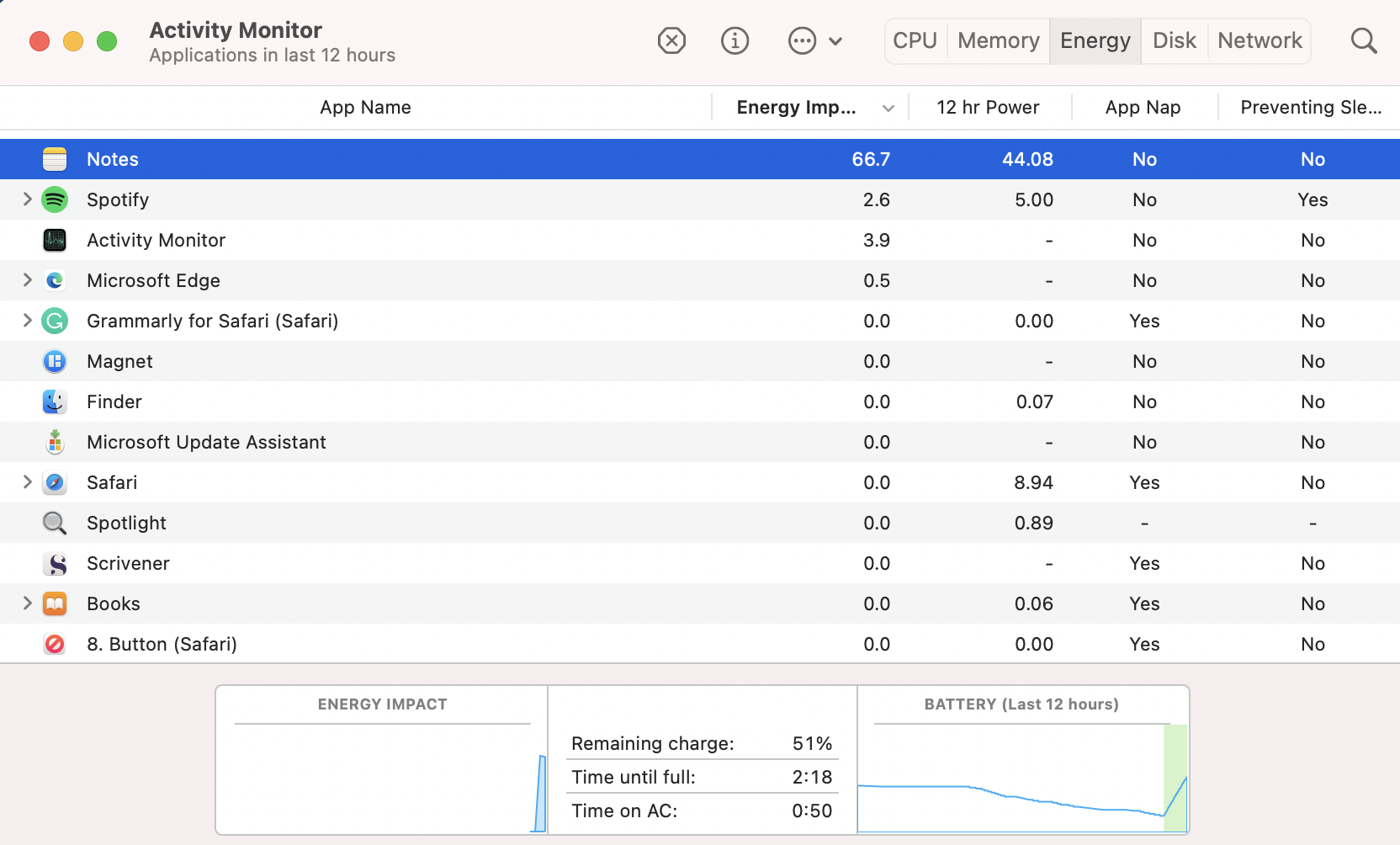The height and width of the screenshot is (845, 1400).
Task: Toggle Energy Impact sort direction arrow
Action: click(888, 108)
